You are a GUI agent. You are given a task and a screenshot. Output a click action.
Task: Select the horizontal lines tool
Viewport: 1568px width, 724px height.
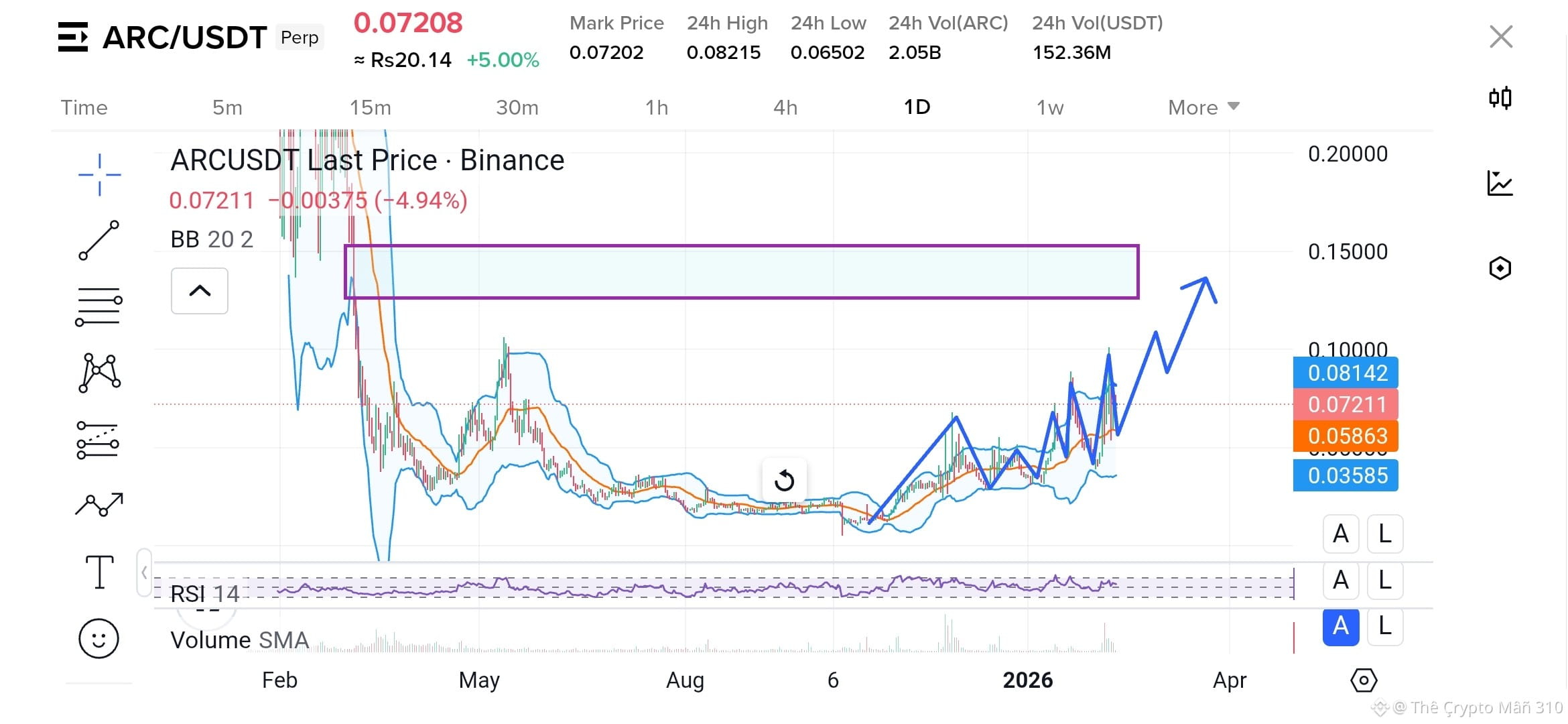pyautogui.click(x=99, y=307)
